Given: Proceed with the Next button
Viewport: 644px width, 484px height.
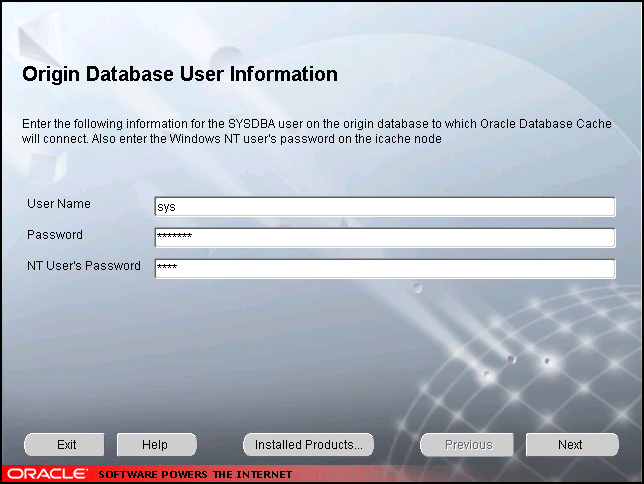Looking at the screenshot, I should click(572, 445).
